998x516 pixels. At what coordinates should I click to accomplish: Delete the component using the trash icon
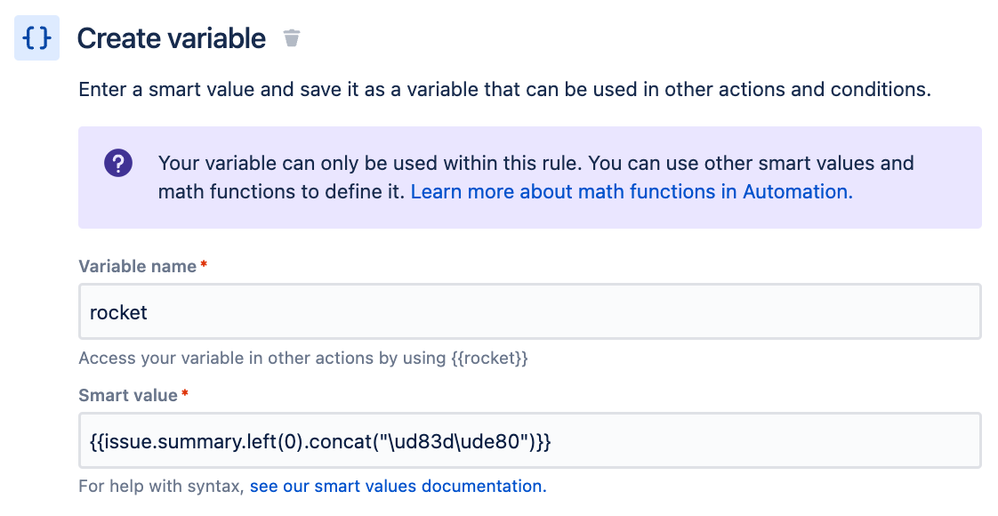pyautogui.click(x=291, y=39)
